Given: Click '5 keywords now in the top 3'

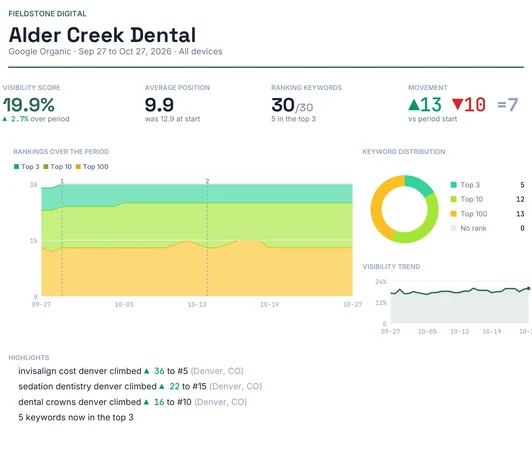Looking at the screenshot, I should pyautogui.click(x=76, y=417).
